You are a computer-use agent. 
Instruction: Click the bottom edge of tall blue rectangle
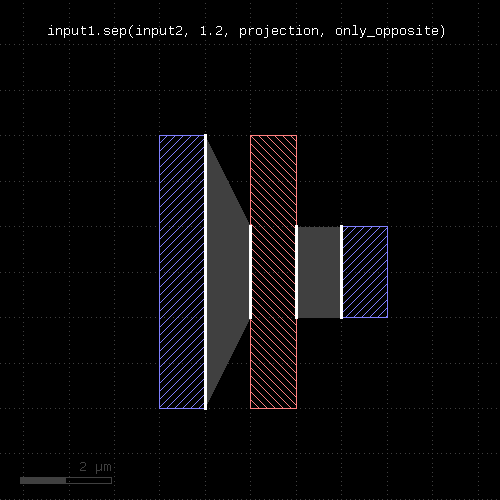182,409
